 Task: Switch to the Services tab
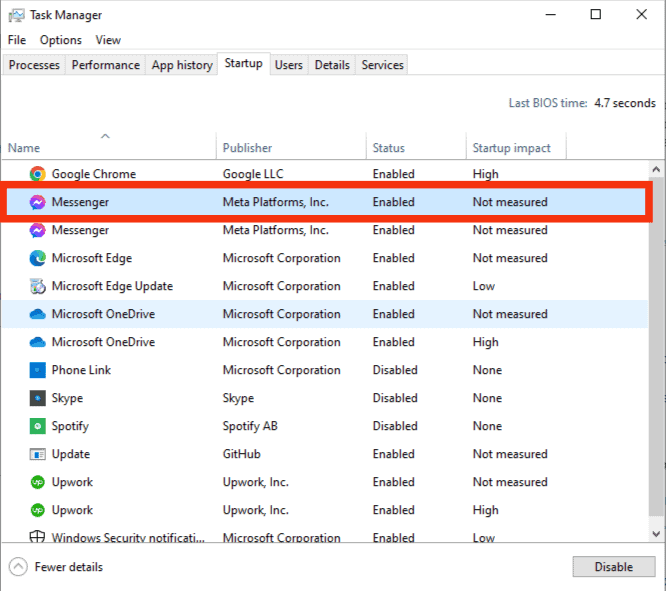(382, 65)
